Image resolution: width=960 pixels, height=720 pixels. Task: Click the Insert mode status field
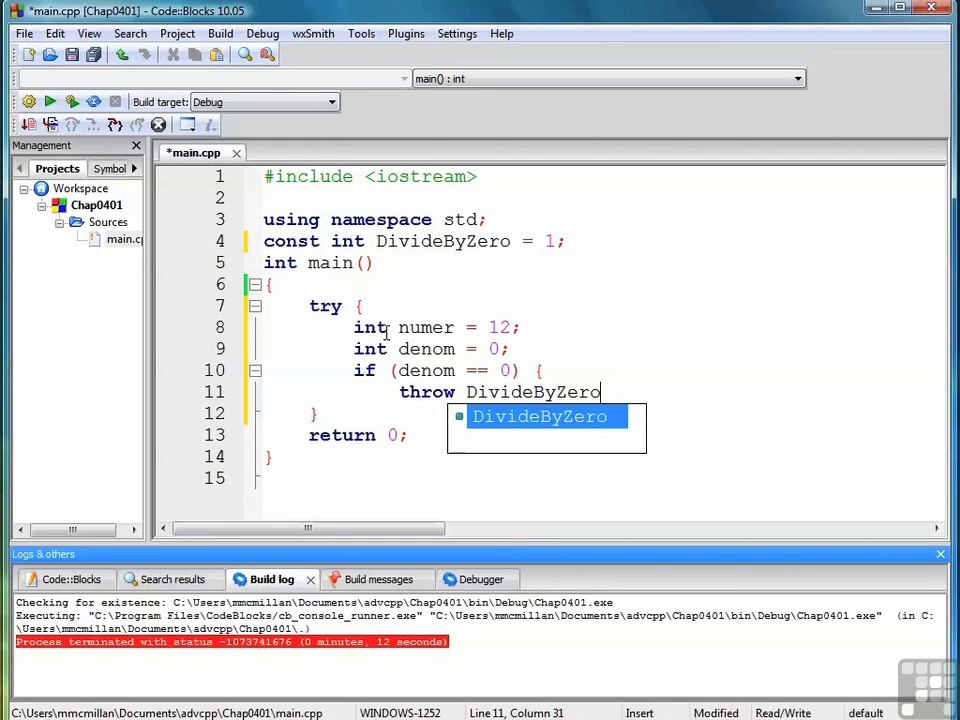pyautogui.click(x=639, y=713)
